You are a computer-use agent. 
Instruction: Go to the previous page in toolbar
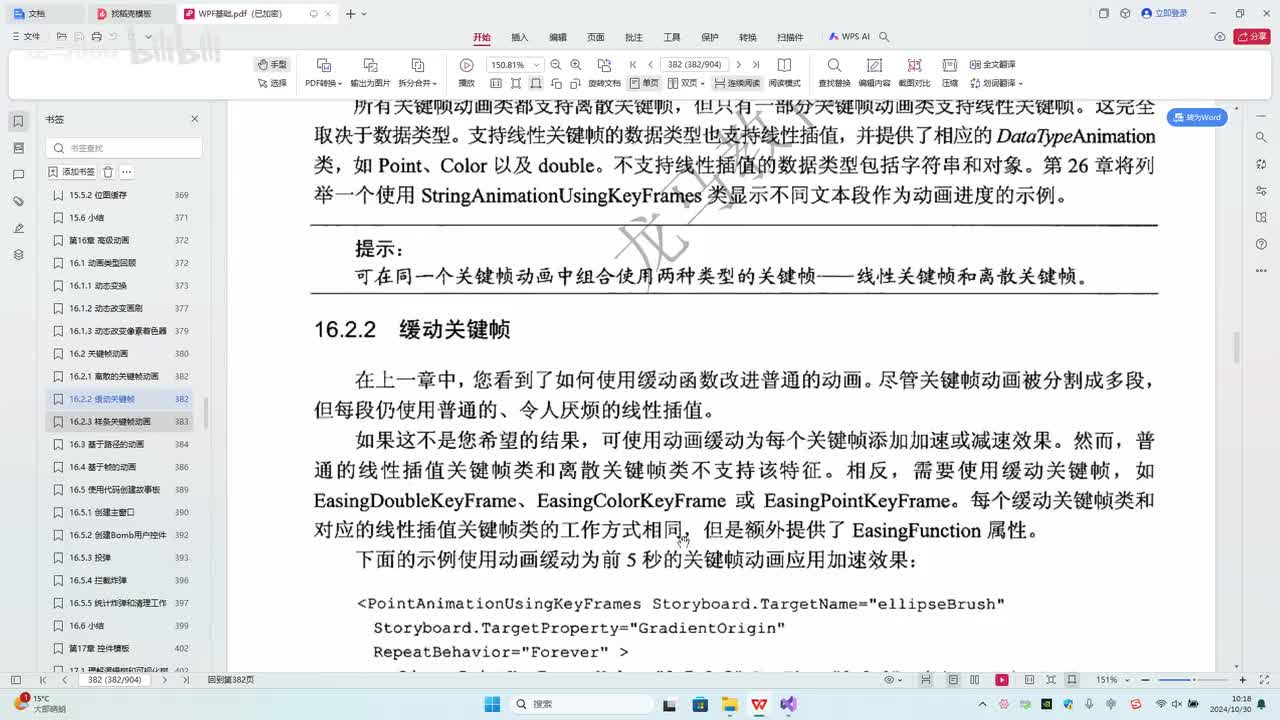pos(650,64)
